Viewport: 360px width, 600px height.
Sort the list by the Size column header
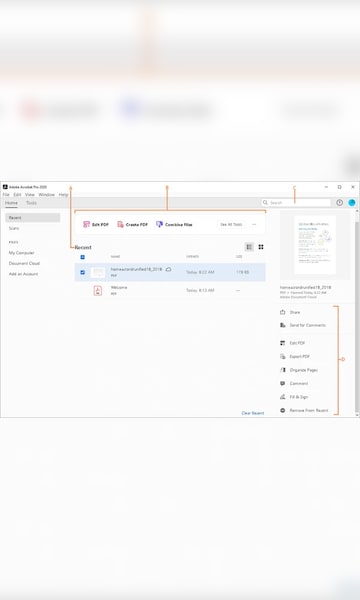coord(239,256)
